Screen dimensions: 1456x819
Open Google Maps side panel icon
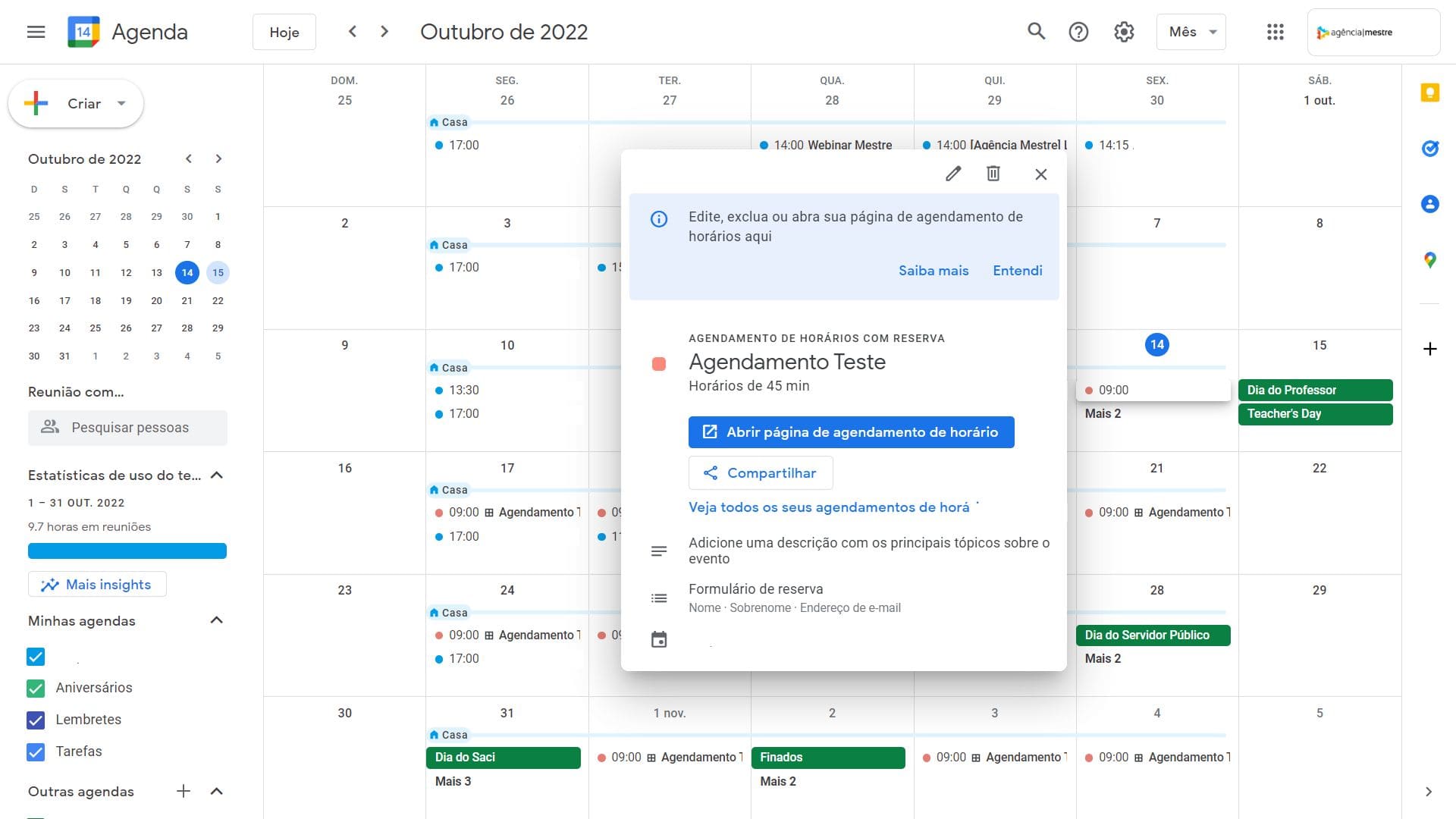pyautogui.click(x=1429, y=260)
